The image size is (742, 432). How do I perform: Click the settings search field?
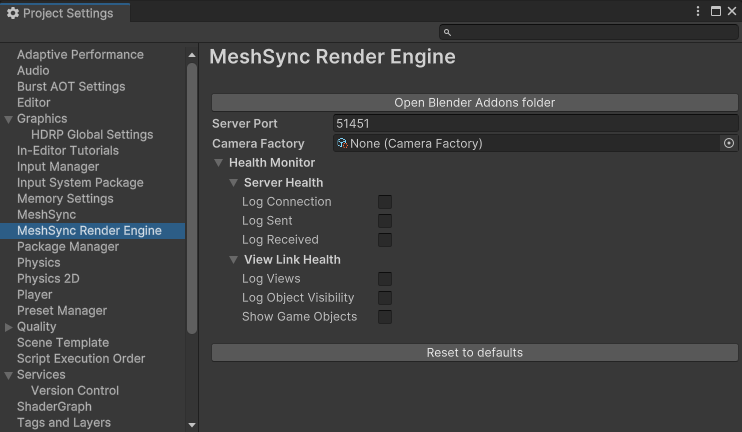tap(589, 33)
